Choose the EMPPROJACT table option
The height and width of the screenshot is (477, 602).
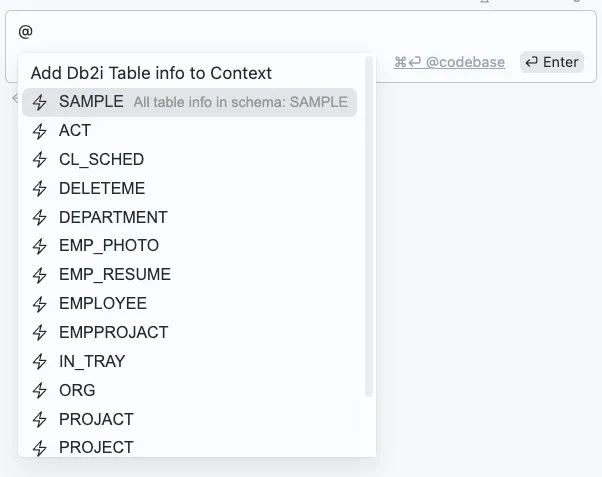113,332
